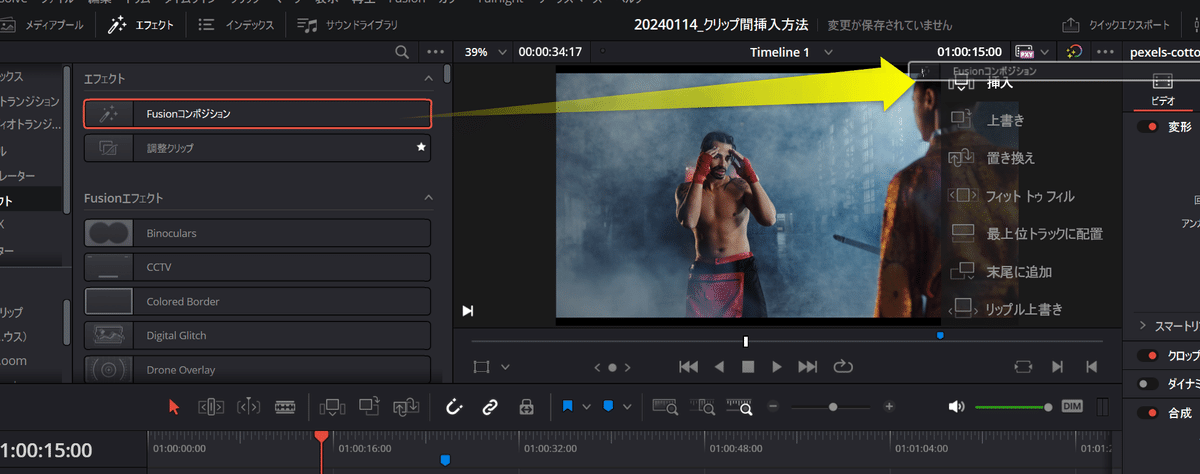
Task: Open the effects search magnifier
Action: point(402,52)
